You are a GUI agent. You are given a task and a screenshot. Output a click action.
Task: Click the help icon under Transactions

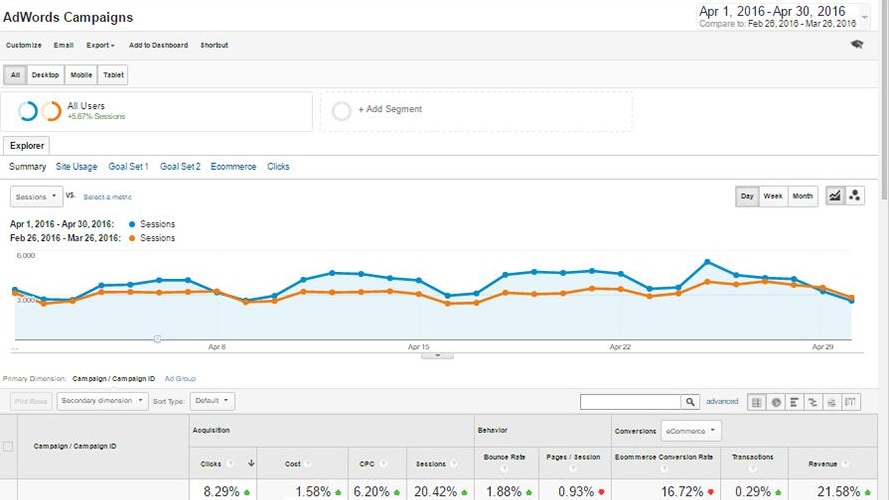click(x=752, y=468)
